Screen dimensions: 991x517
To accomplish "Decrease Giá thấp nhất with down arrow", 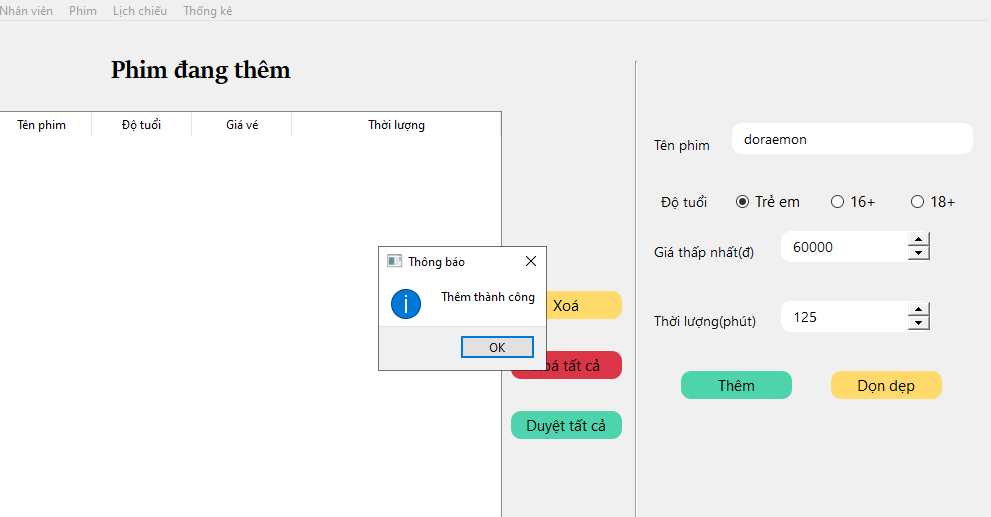I will point(918,253).
